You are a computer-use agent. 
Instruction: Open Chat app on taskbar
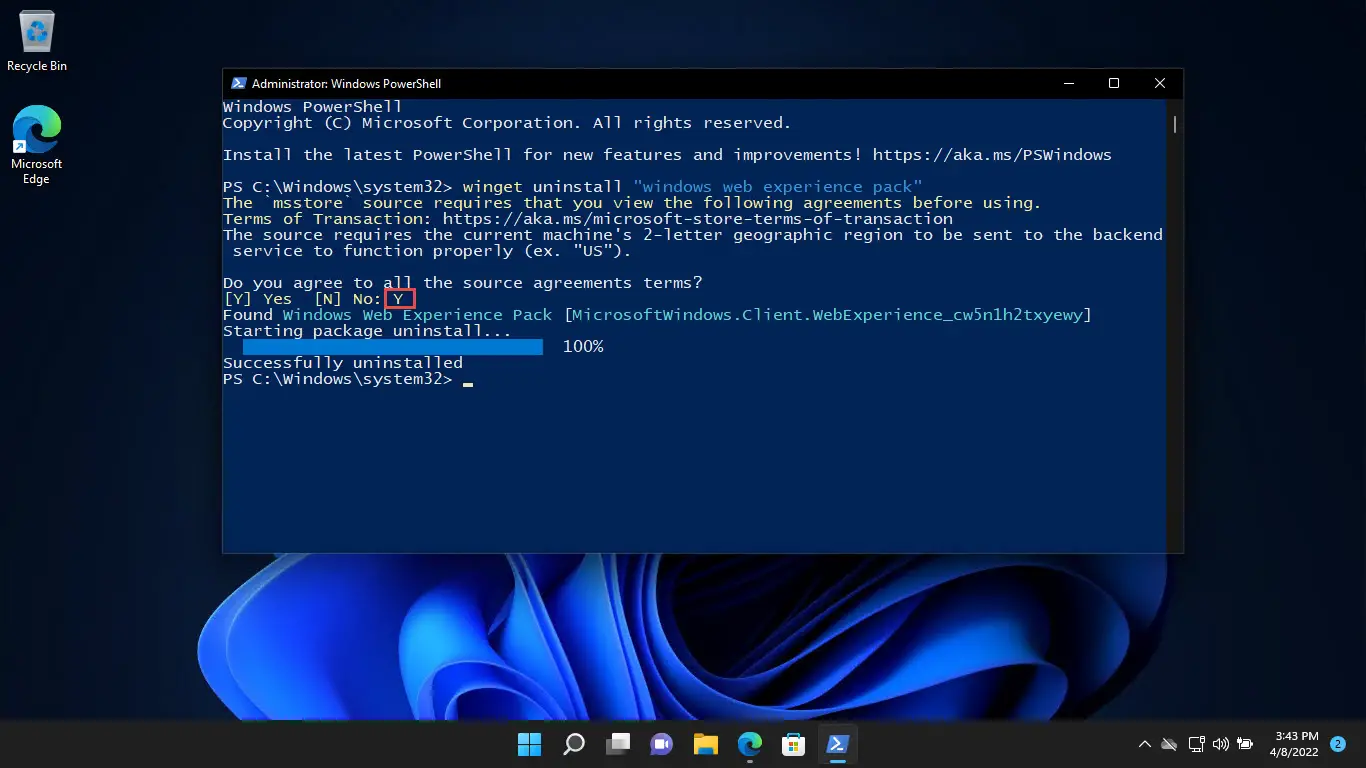tap(662, 744)
